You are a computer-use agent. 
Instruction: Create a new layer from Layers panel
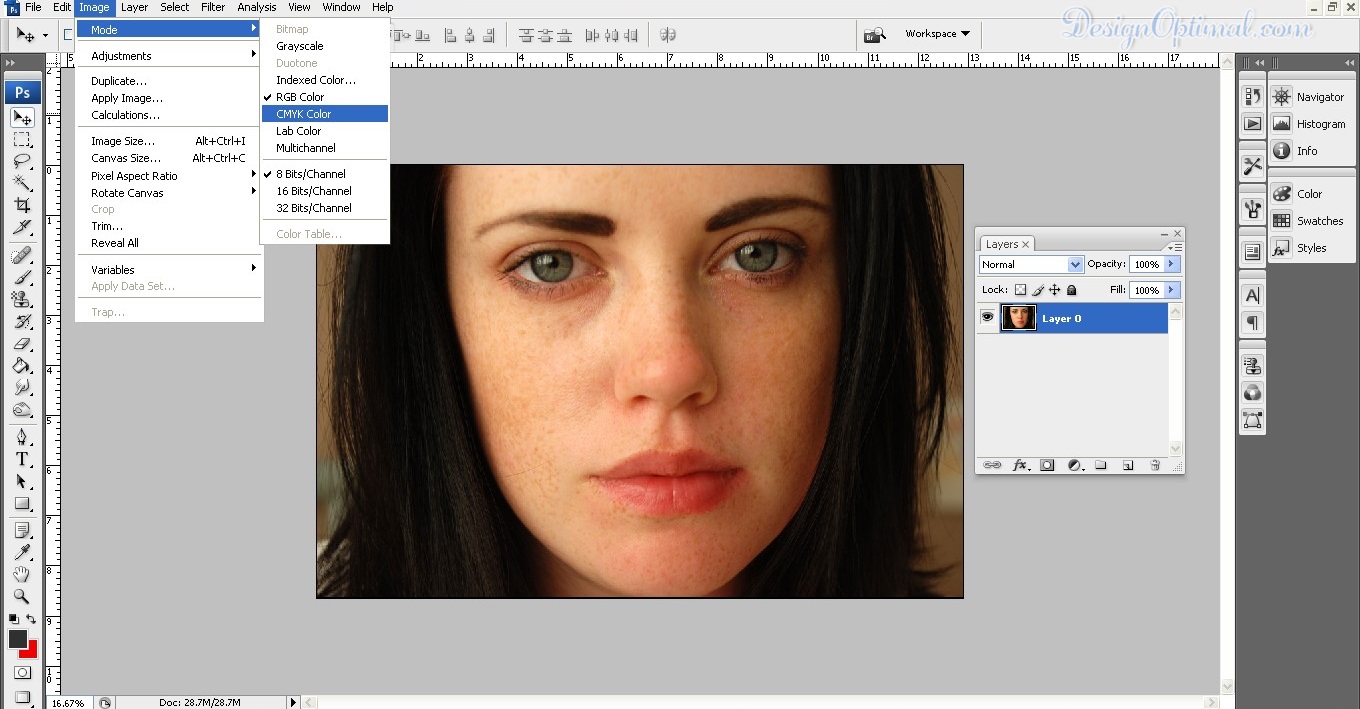[1127, 465]
